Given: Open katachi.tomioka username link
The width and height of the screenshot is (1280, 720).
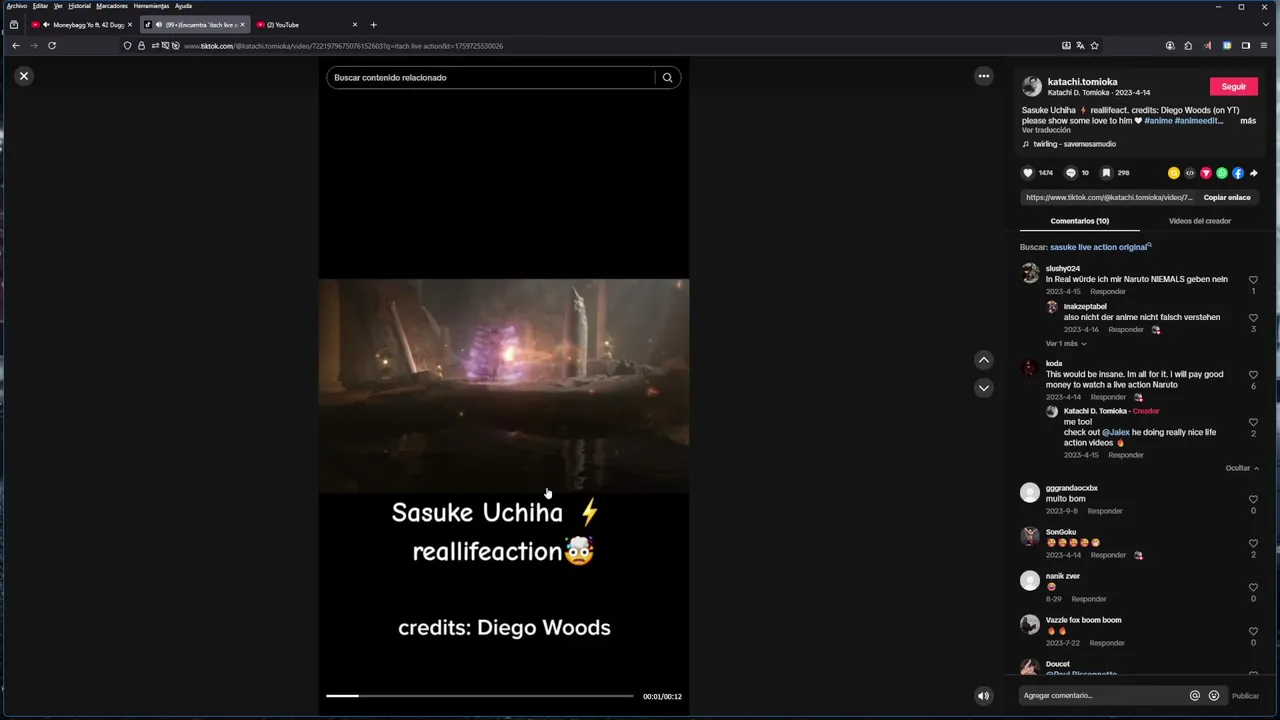Looking at the screenshot, I should point(1083,82).
